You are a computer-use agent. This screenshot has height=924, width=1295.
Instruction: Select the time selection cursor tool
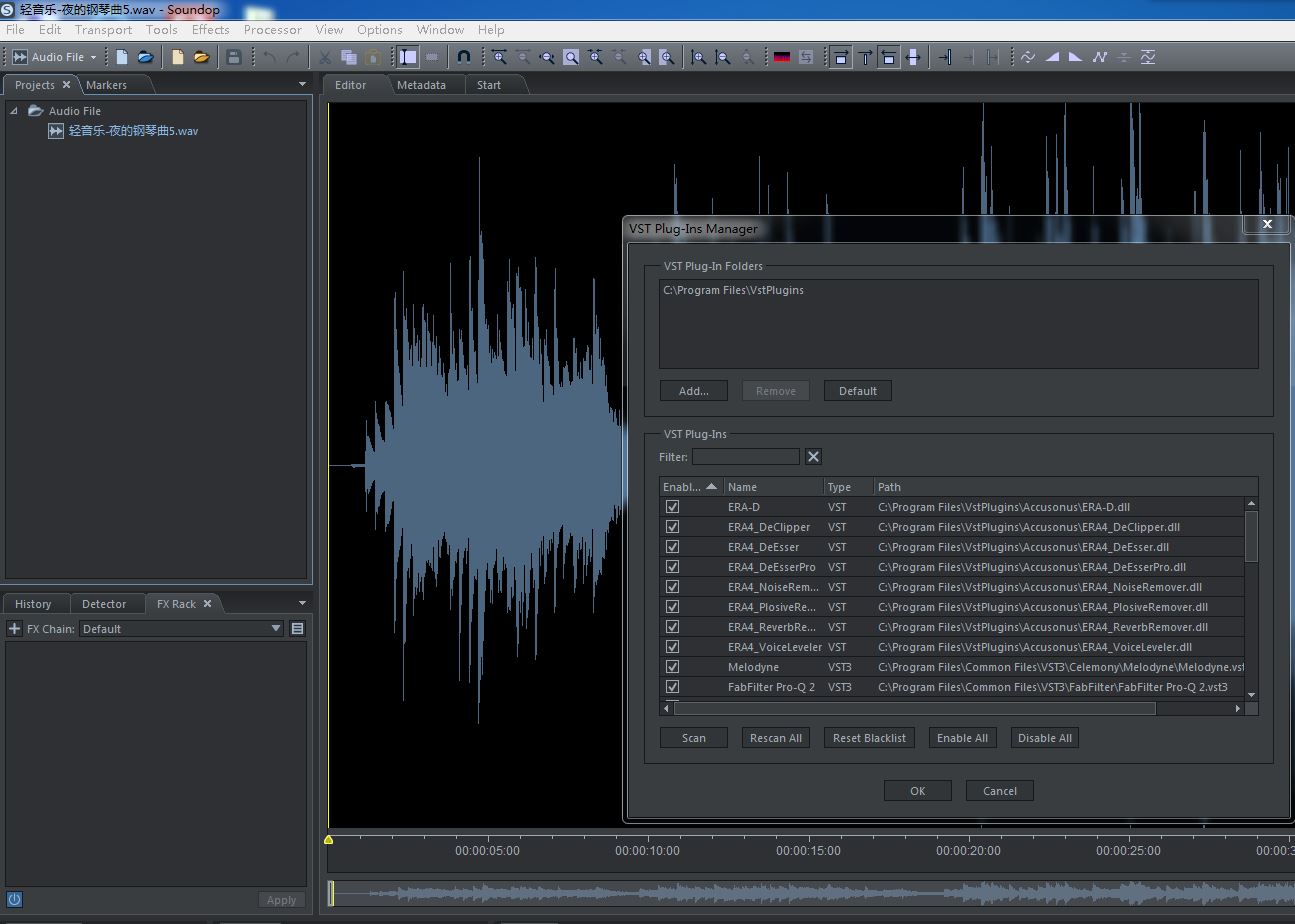[x=408, y=57]
